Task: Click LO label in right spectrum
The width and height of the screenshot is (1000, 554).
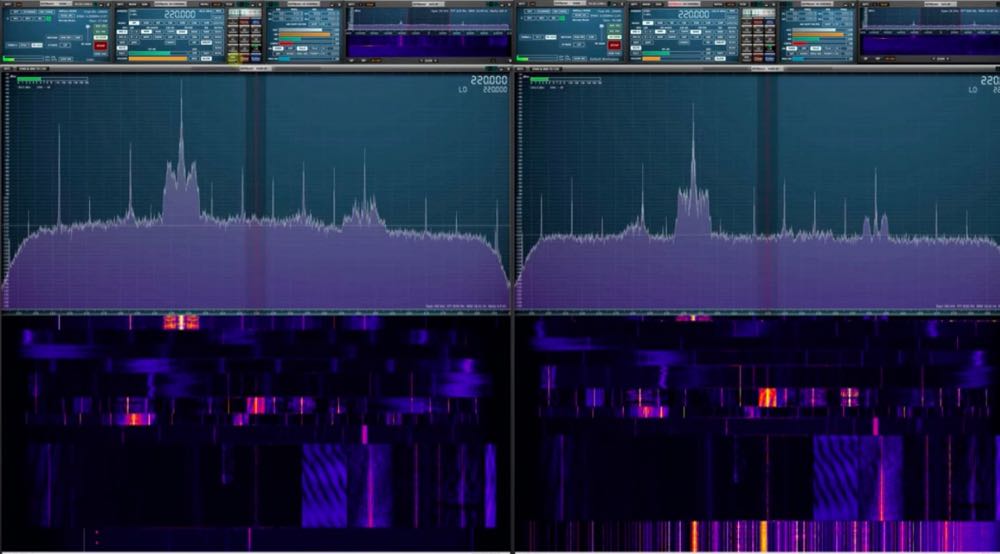Action: point(973,90)
